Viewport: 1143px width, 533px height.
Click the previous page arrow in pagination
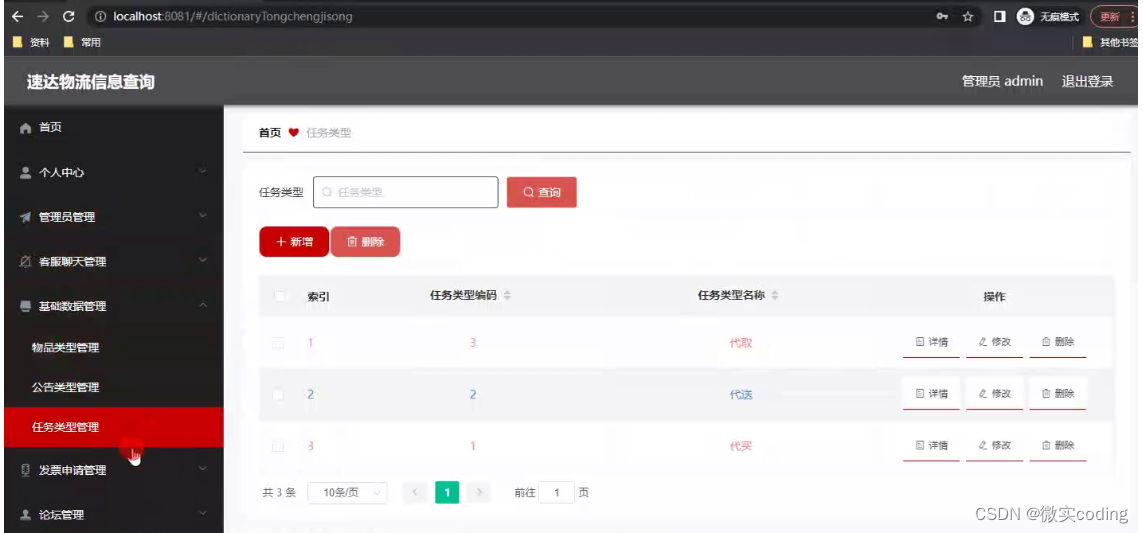415,493
